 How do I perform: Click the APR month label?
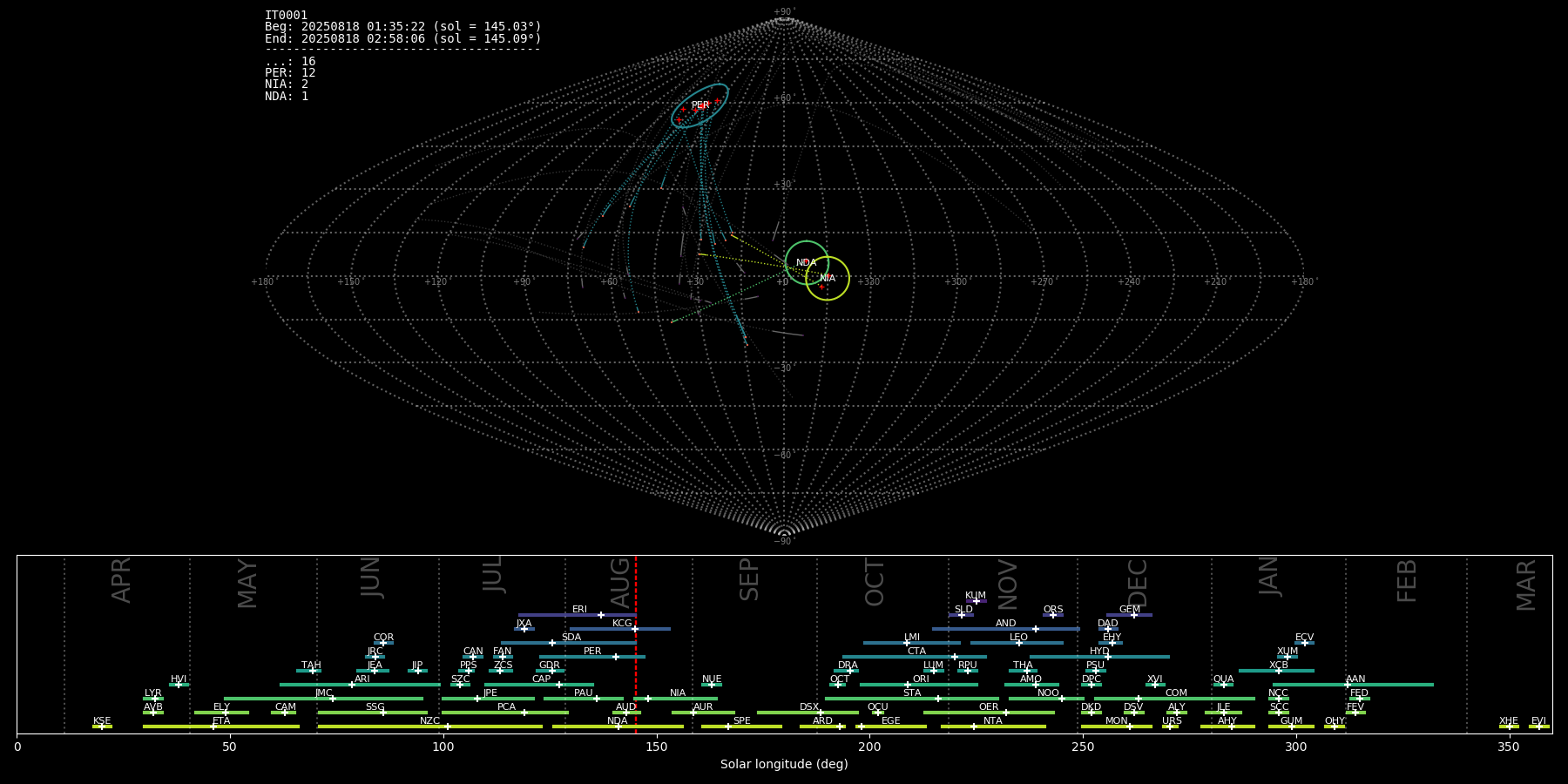click(122, 579)
